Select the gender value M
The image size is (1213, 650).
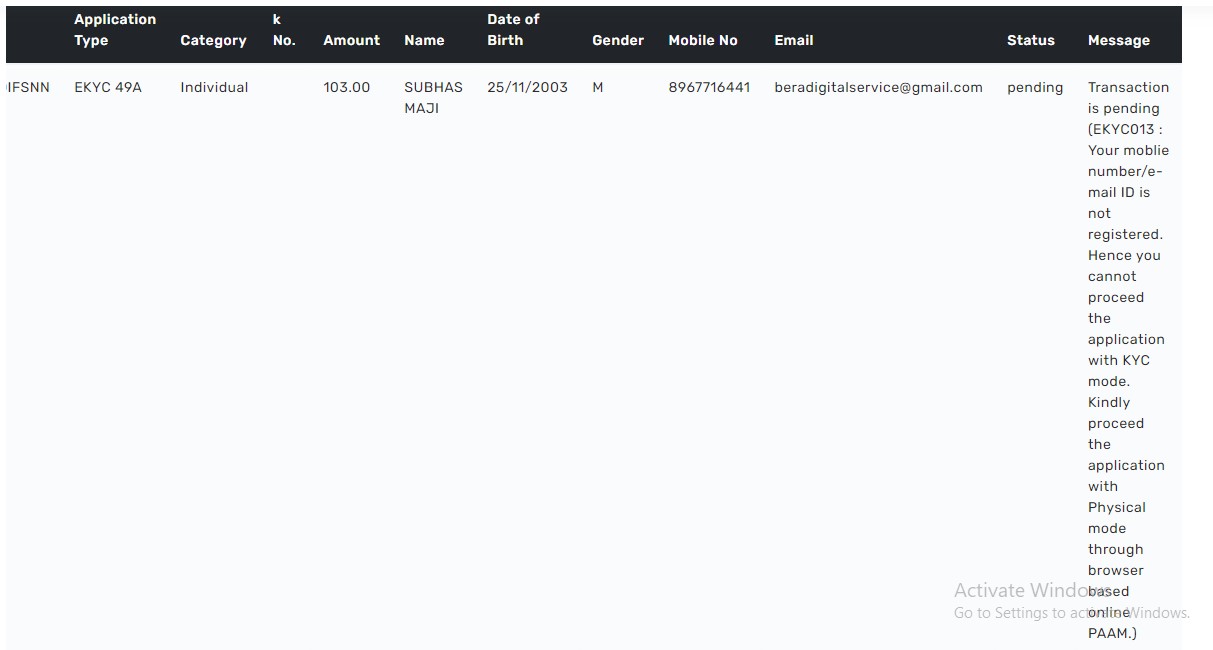pos(598,87)
